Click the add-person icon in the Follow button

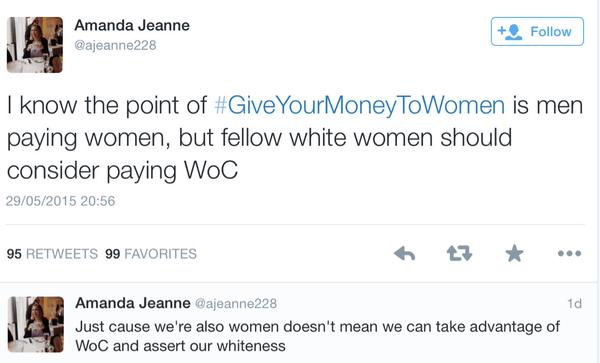(x=509, y=32)
